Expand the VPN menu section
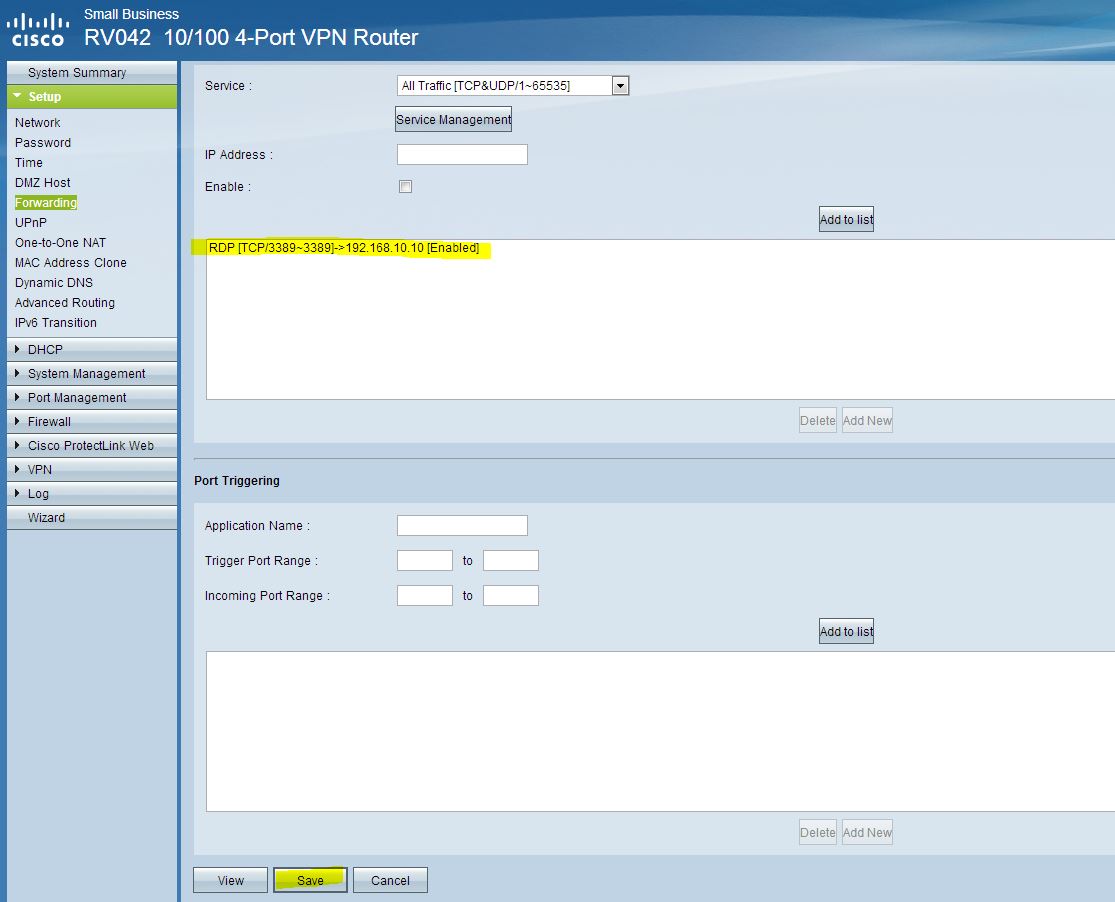The height and width of the screenshot is (902, 1115). point(92,469)
